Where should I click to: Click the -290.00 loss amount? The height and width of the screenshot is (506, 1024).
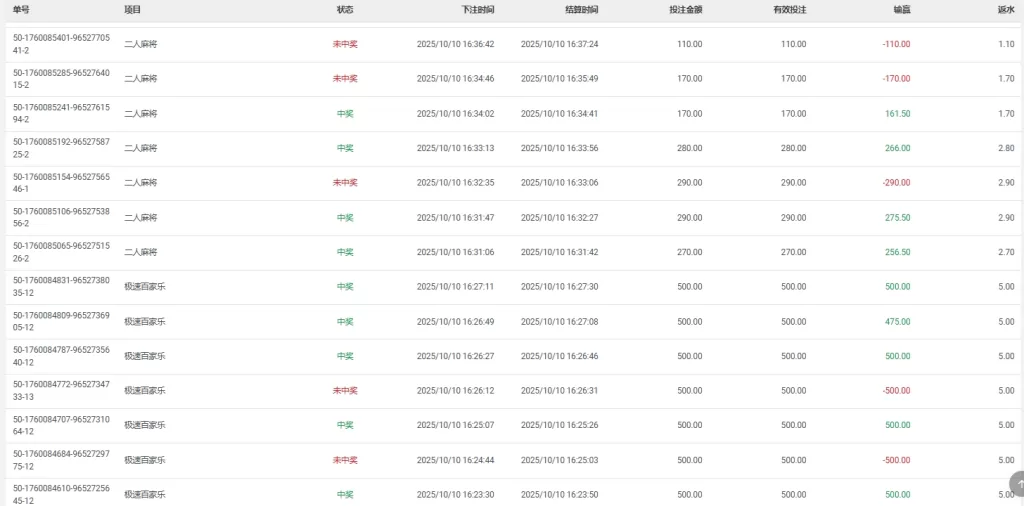click(x=896, y=183)
